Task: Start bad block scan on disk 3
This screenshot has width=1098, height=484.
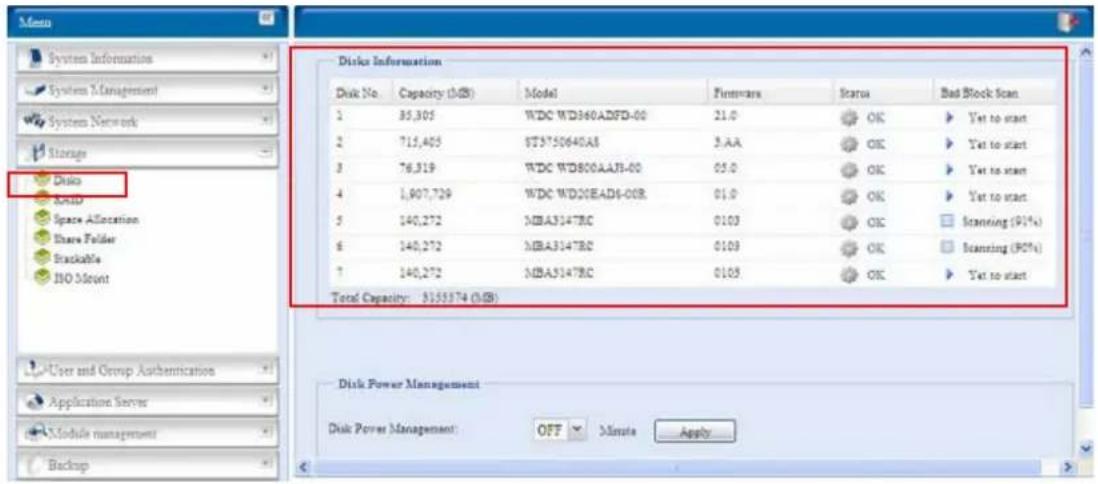Action: 950,170
